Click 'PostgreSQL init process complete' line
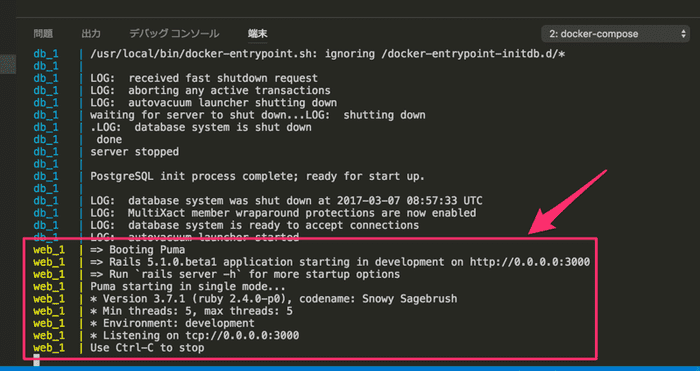The width and height of the screenshot is (700, 371). (258, 176)
